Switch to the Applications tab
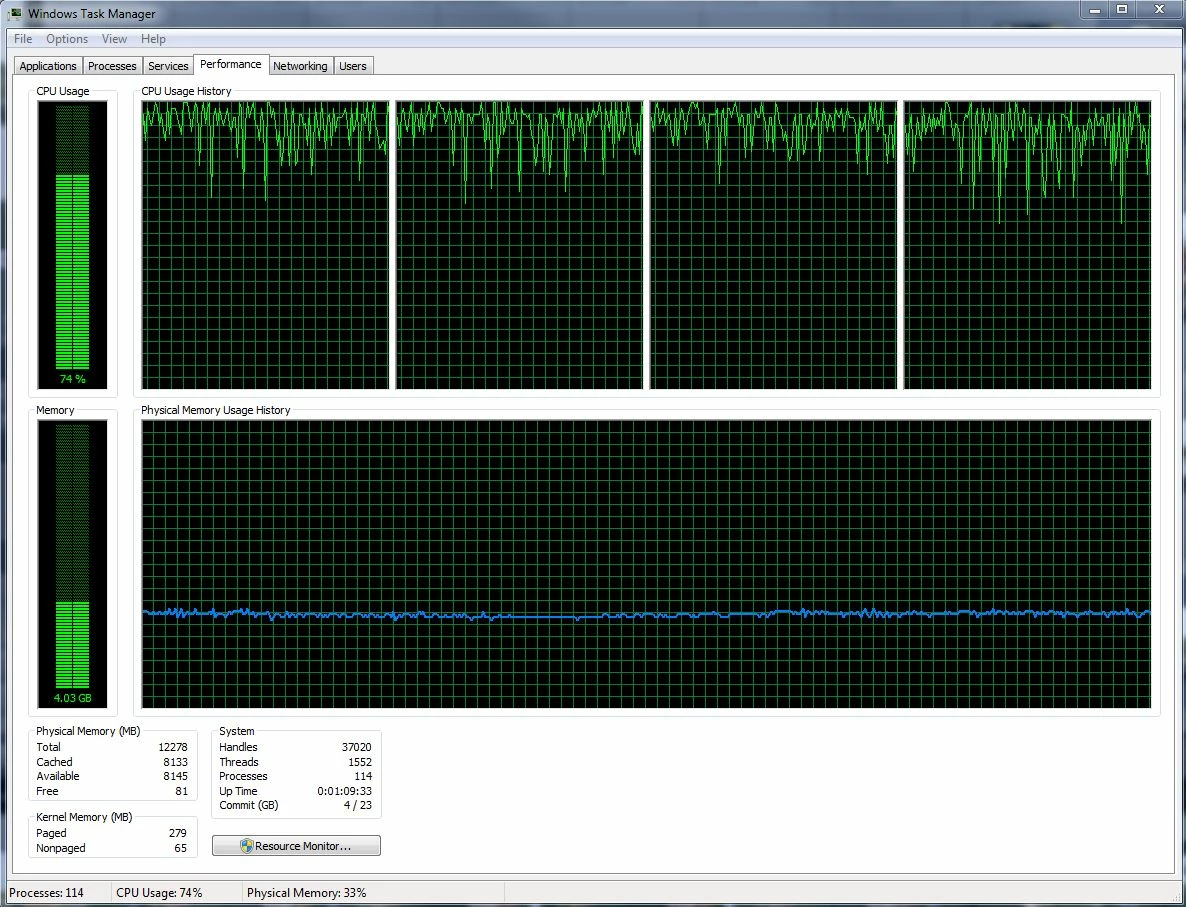This screenshot has width=1186, height=907. 48,66
